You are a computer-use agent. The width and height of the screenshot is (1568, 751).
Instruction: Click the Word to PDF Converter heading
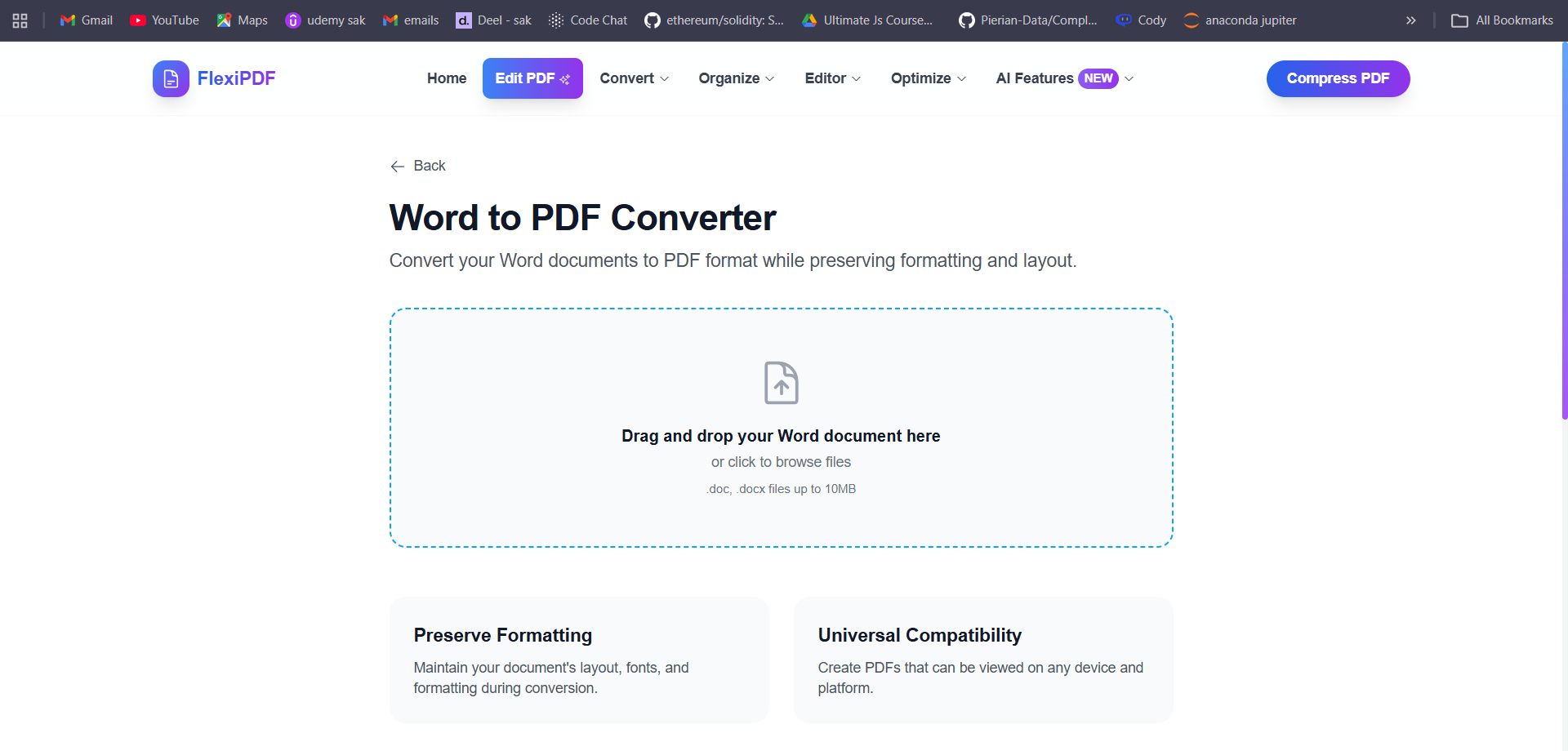tap(582, 218)
